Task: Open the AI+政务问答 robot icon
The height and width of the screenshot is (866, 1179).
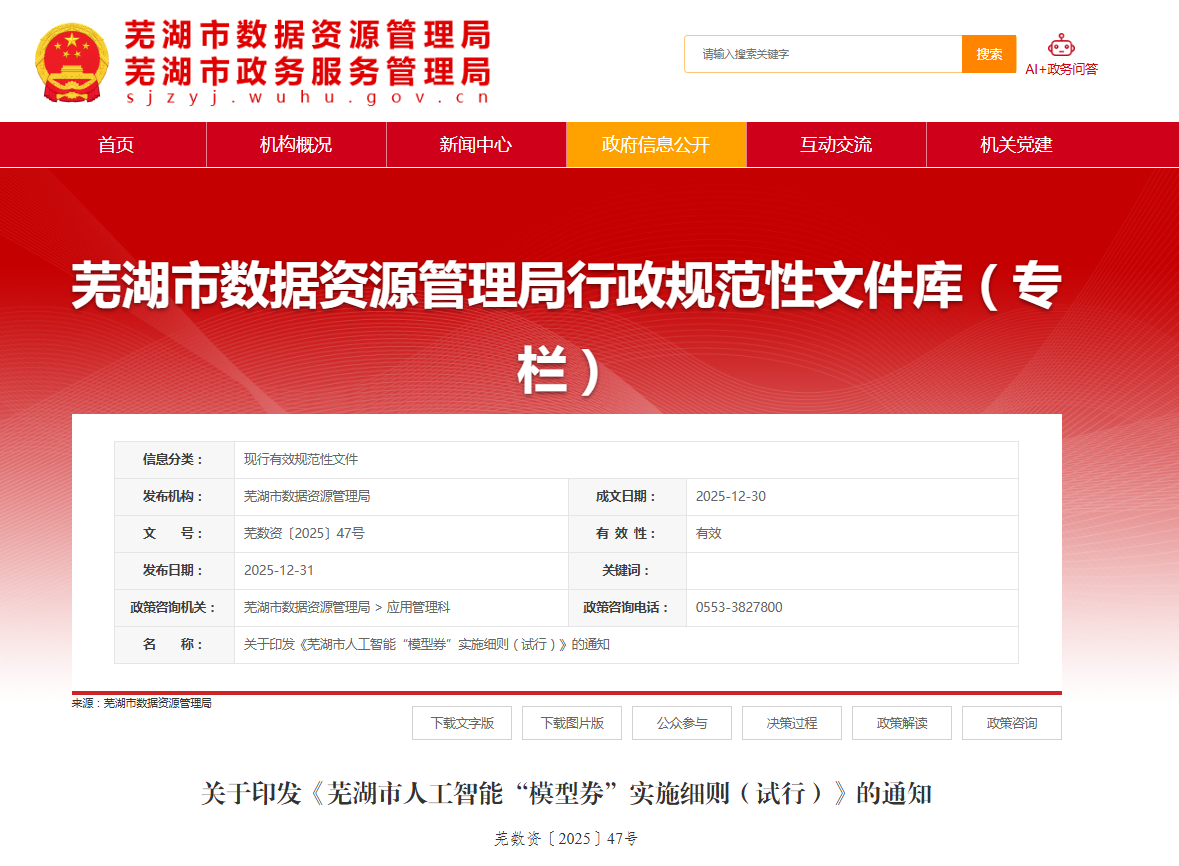Action: coord(1061,45)
